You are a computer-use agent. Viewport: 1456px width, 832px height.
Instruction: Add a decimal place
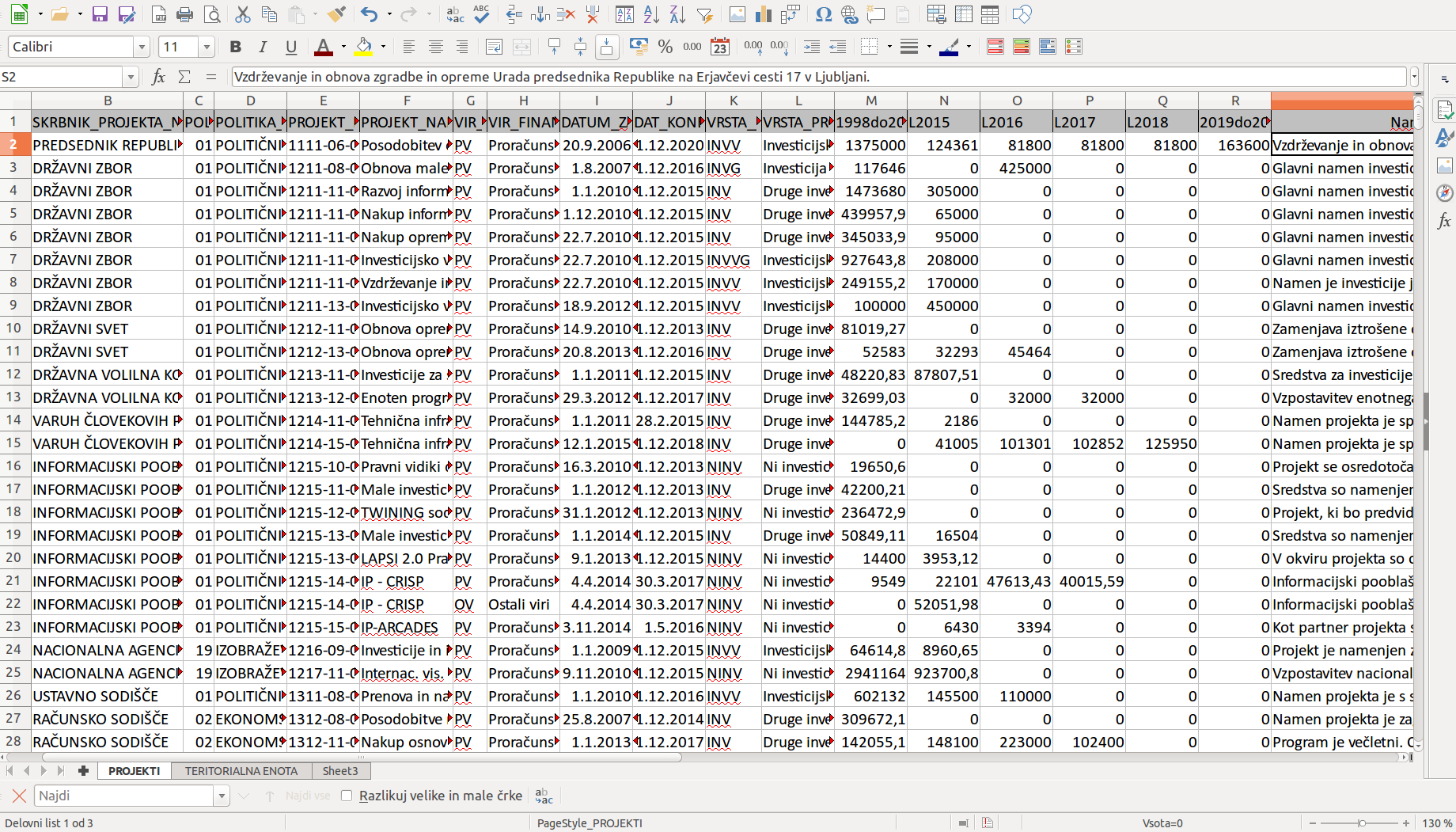pos(753,47)
